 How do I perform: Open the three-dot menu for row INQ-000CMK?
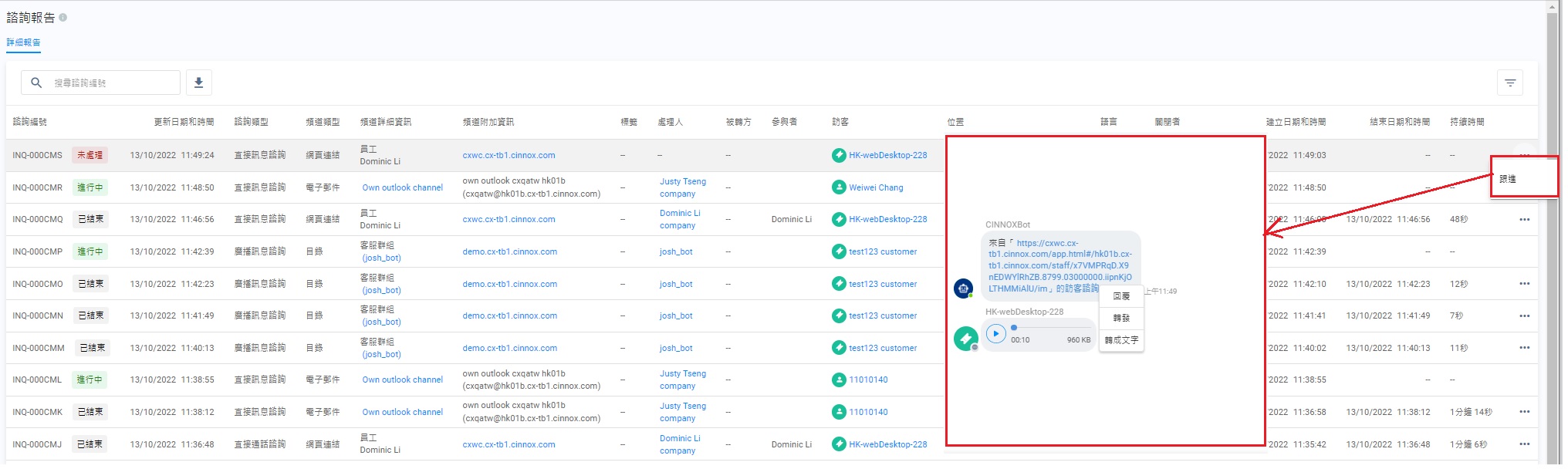pos(1524,412)
